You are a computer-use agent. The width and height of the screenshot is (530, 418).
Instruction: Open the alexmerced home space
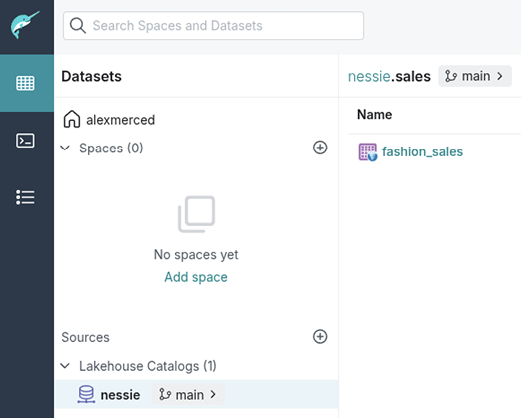[120, 120]
